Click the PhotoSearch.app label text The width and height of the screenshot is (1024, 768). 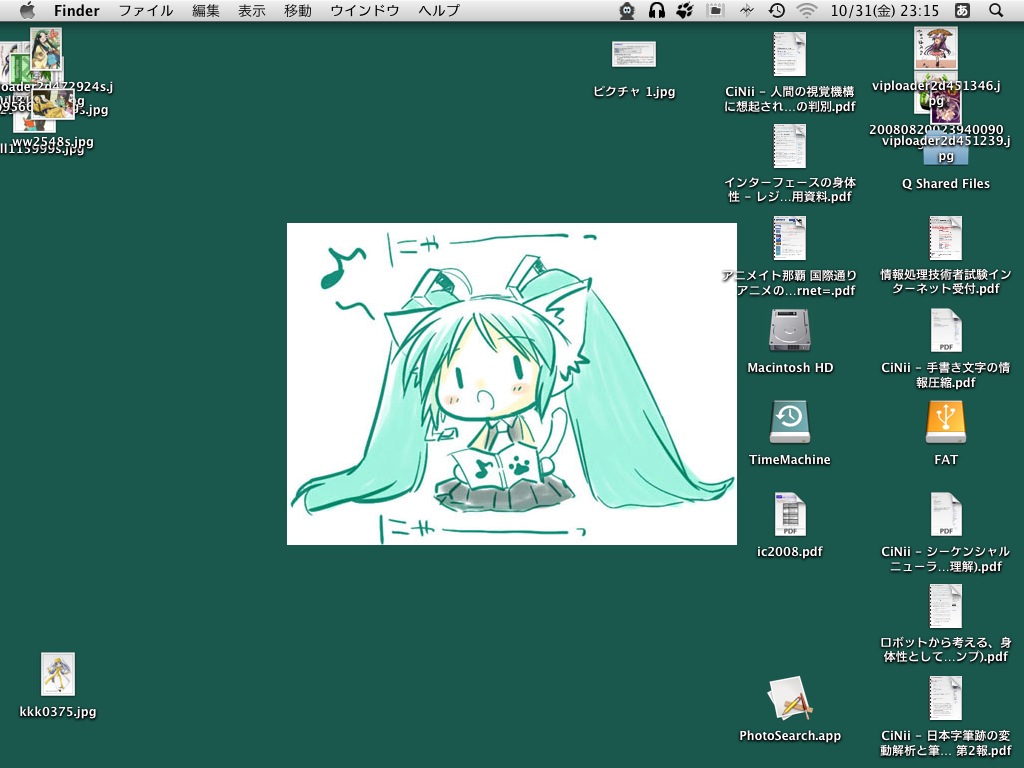790,736
